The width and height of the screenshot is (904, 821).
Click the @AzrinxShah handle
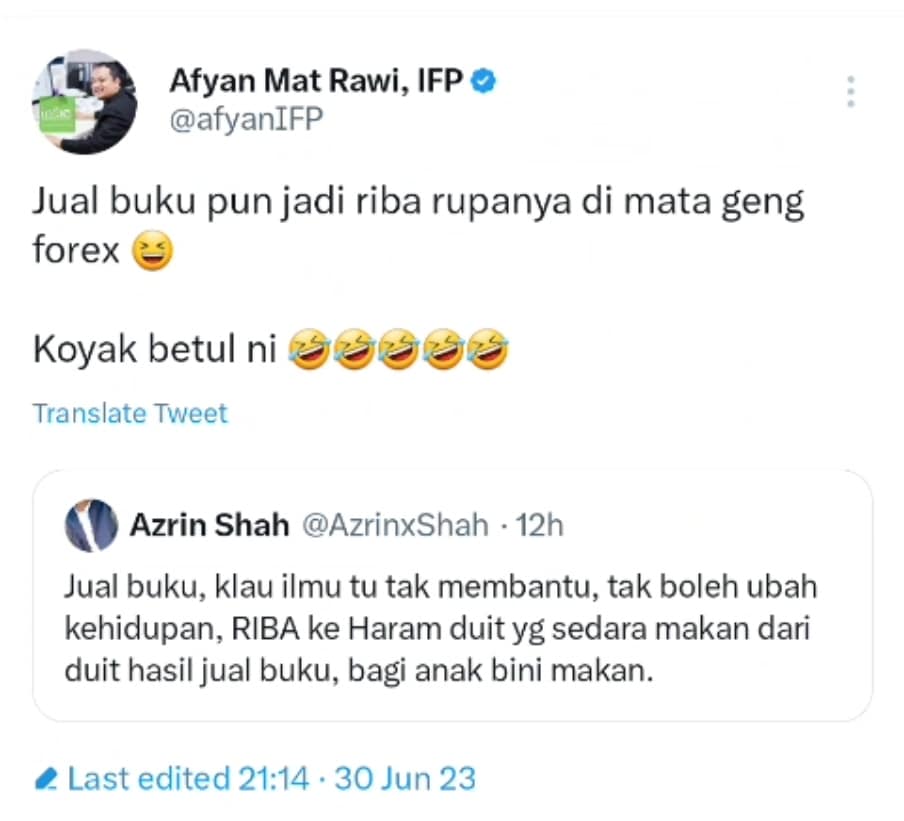(396, 525)
